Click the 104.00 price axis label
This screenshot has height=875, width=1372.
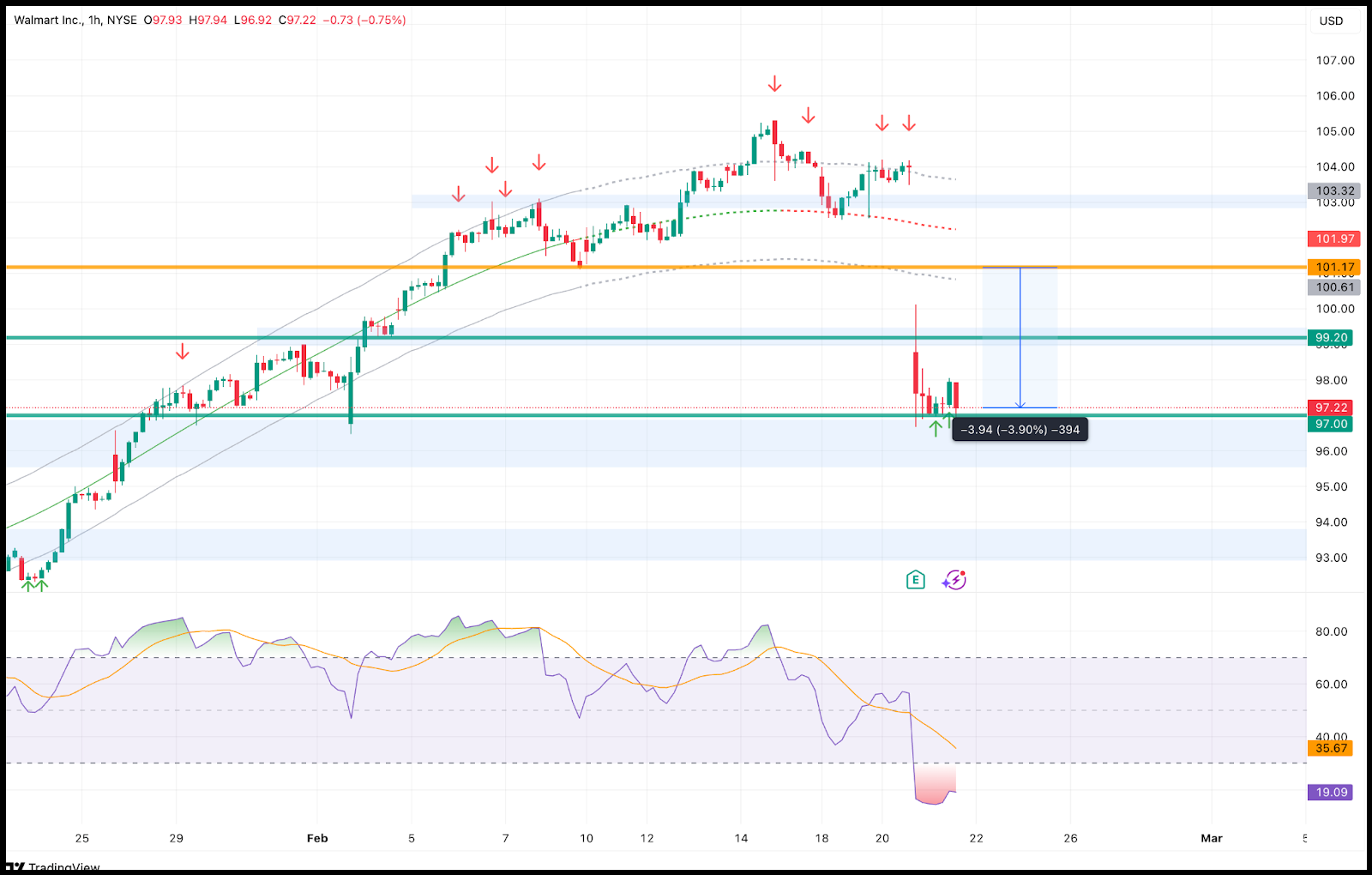tap(1335, 167)
